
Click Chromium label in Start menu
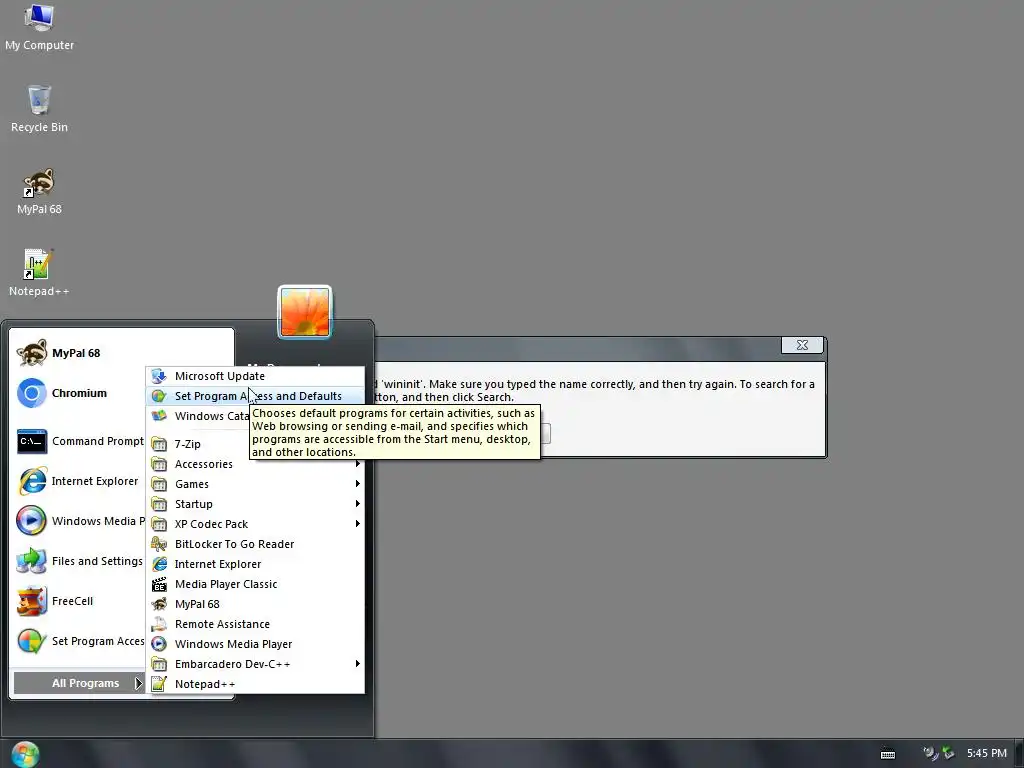pos(79,393)
